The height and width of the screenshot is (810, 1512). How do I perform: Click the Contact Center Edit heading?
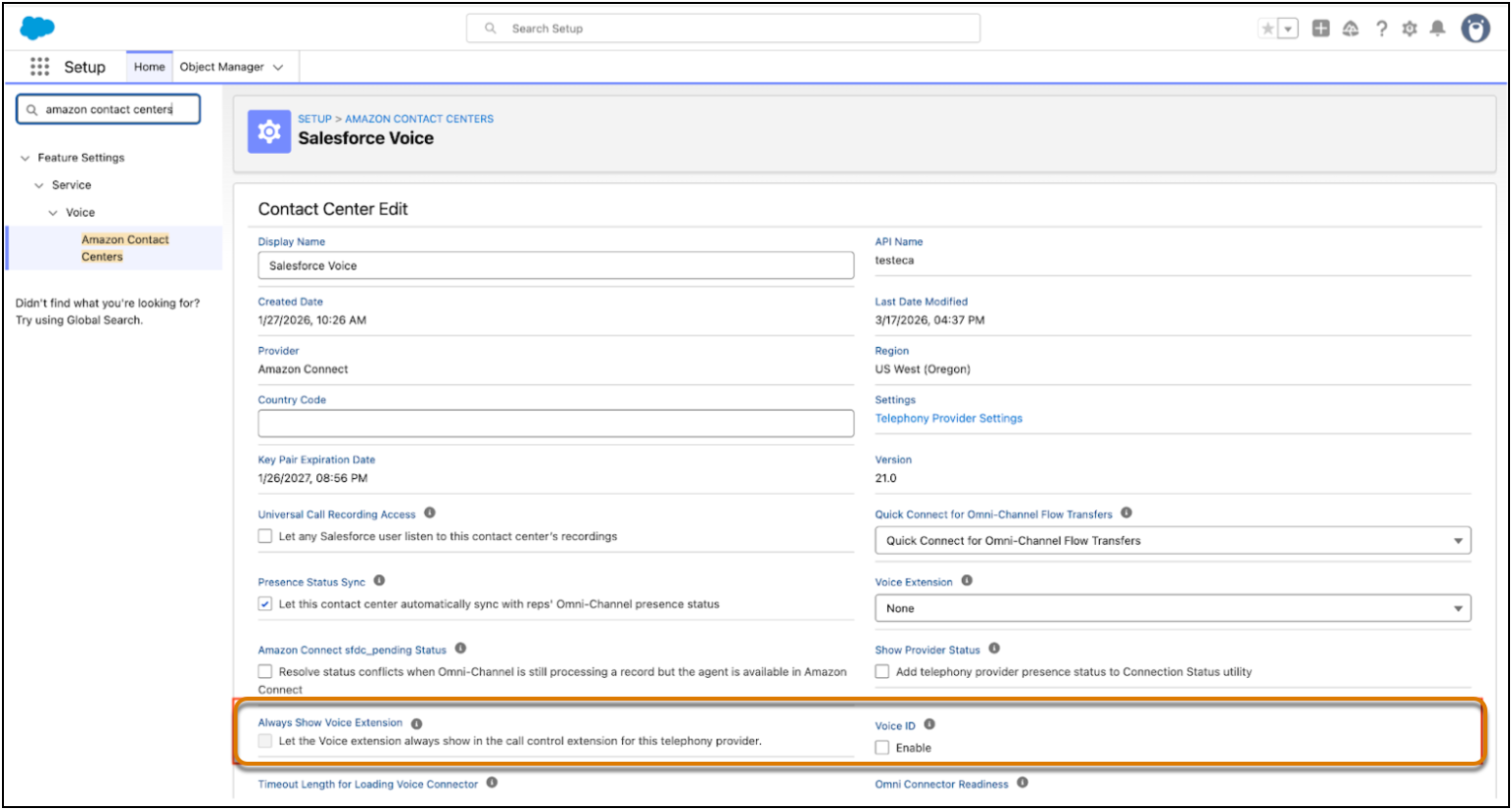[333, 209]
